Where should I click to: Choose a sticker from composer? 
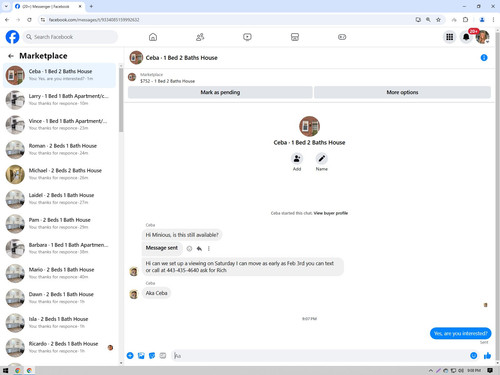click(152, 356)
